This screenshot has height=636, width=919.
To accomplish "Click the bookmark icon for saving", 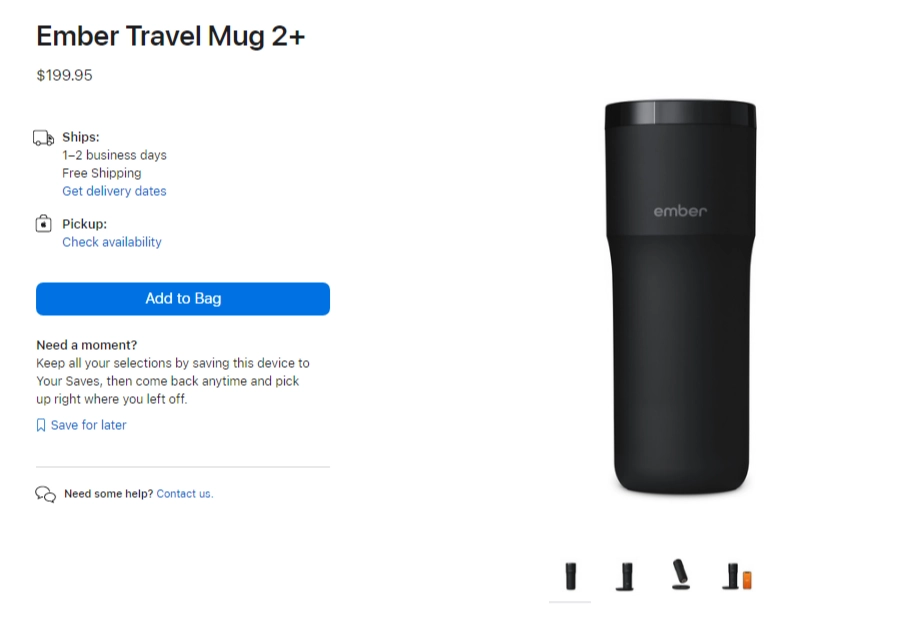I will [41, 425].
